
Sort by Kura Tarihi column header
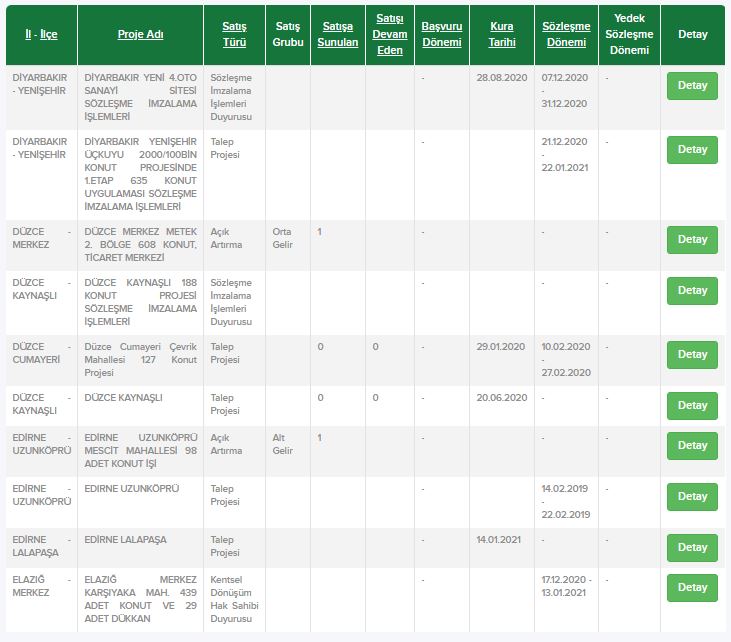(502, 35)
